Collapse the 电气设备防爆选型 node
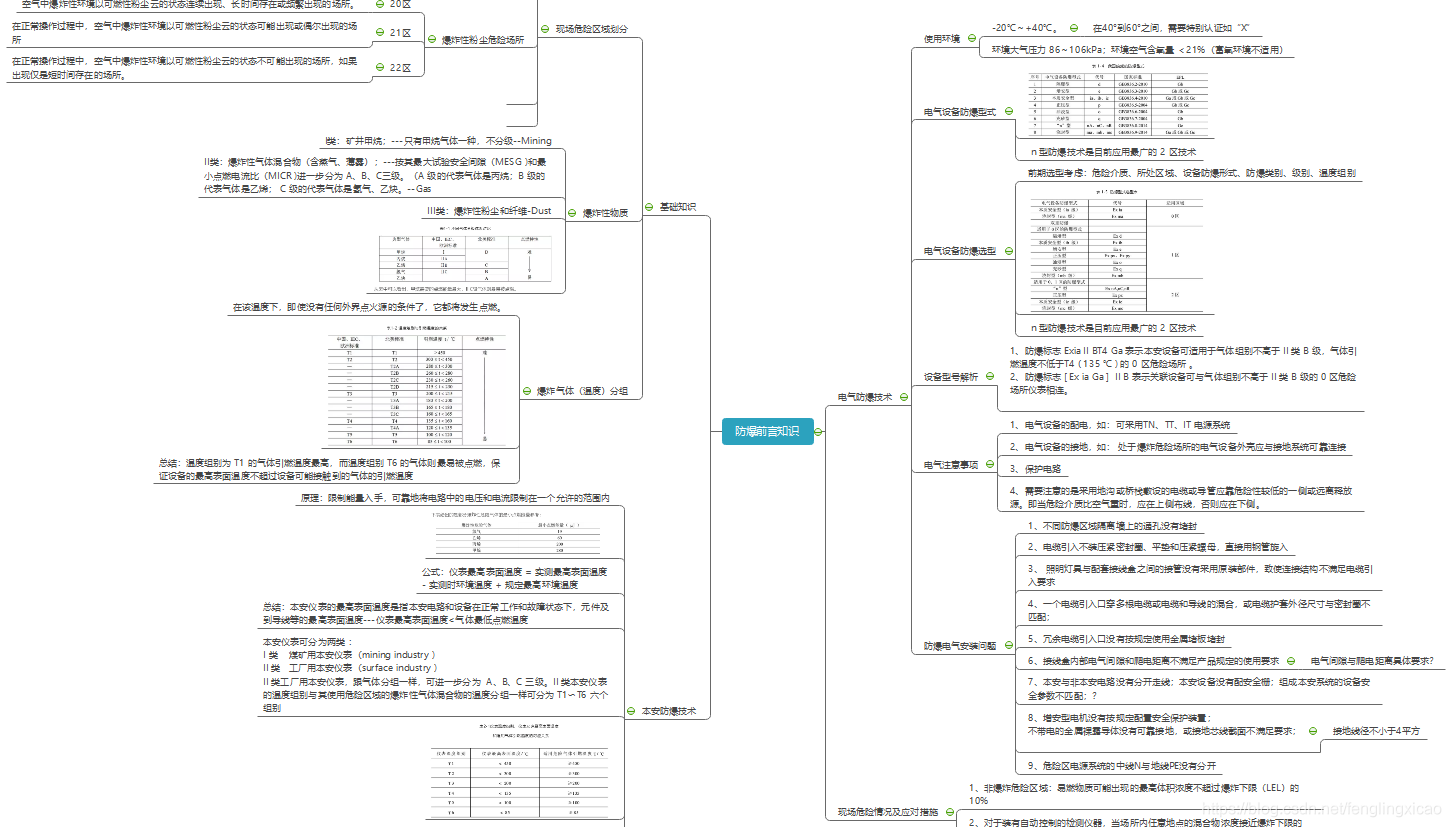 coord(1007,250)
